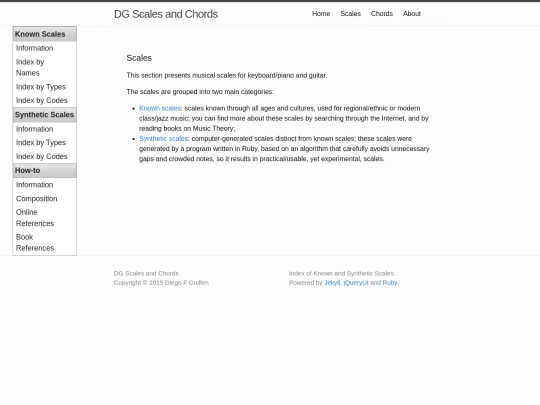Click the Copyright © 2015 Diego F Guillen text
Image resolution: width=540 pixels, height=405 pixels.
(161, 283)
